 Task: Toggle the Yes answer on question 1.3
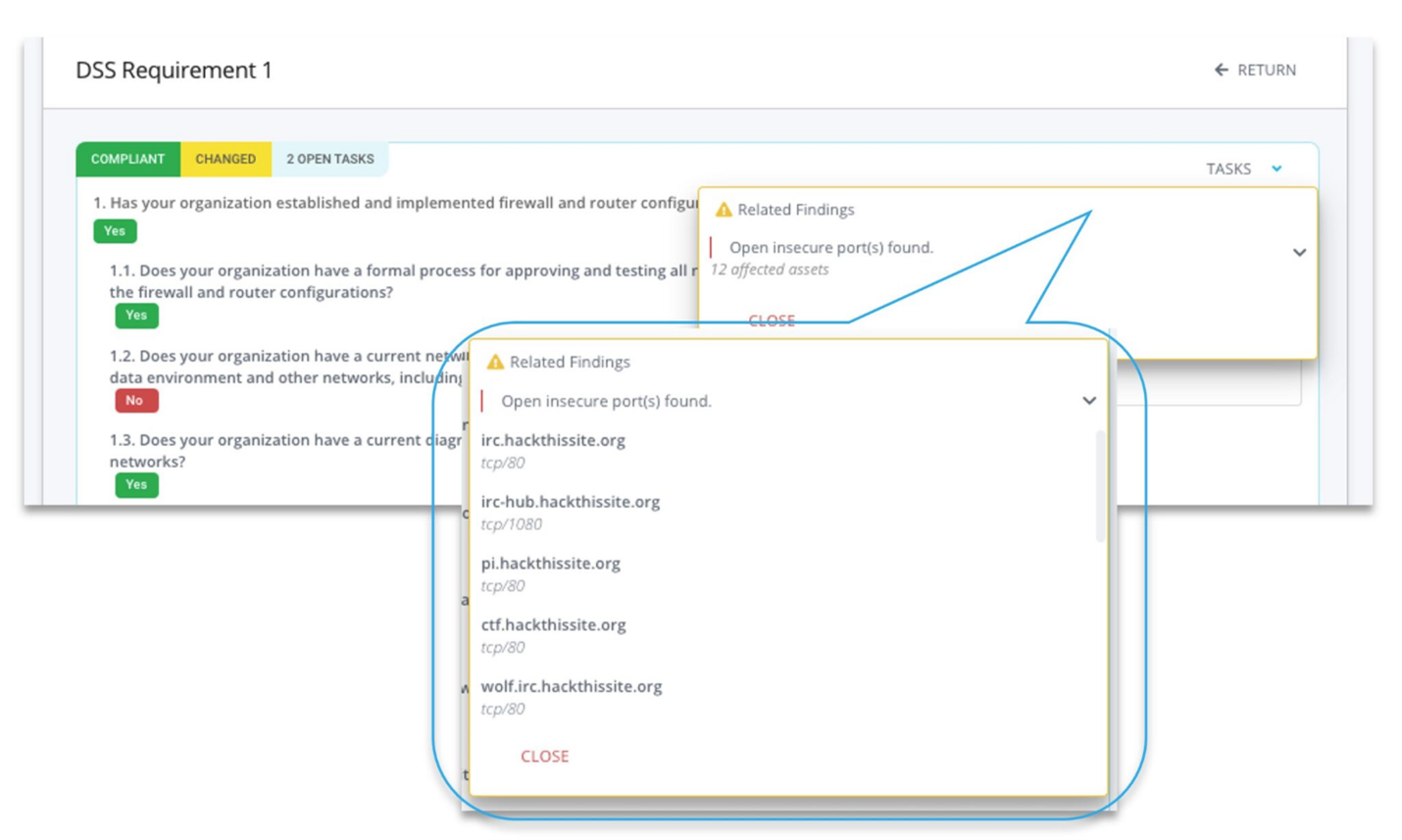(136, 484)
